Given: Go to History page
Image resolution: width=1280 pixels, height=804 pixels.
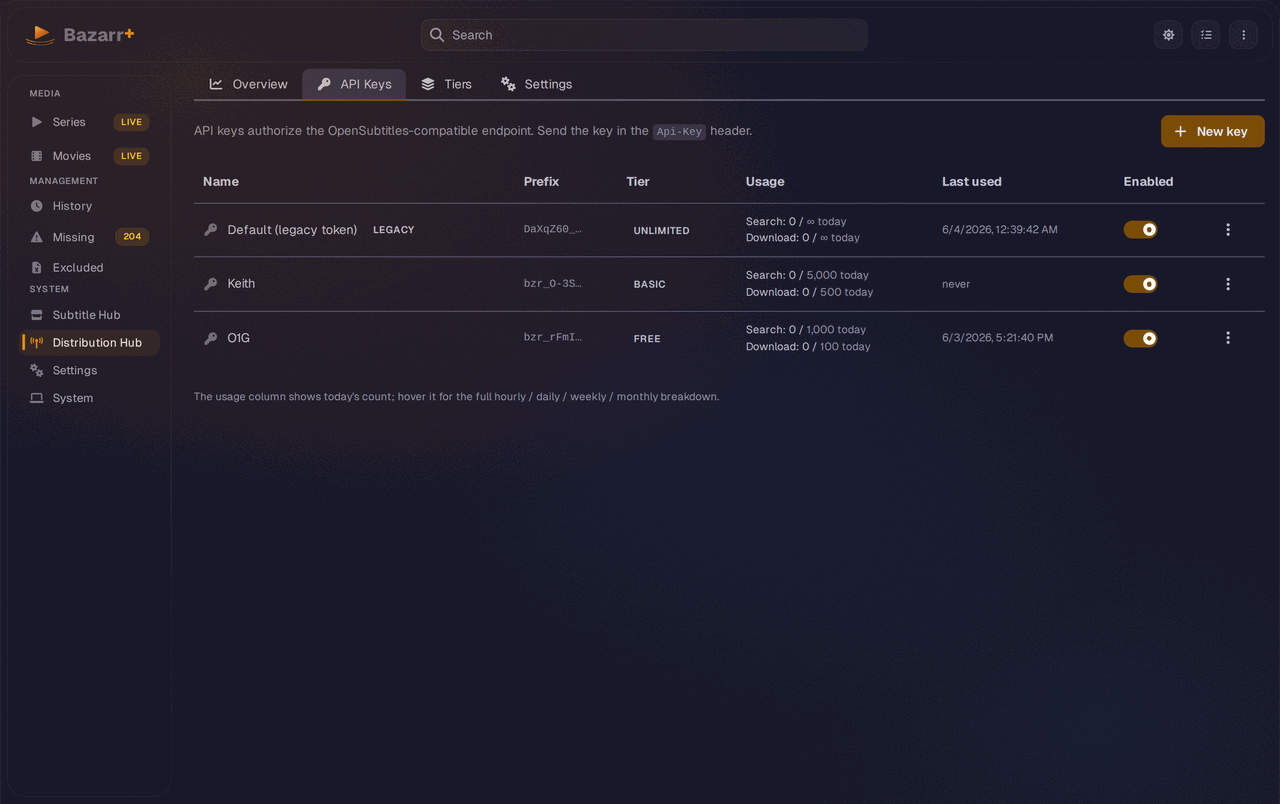Looking at the screenshot, I should point(90,206).
